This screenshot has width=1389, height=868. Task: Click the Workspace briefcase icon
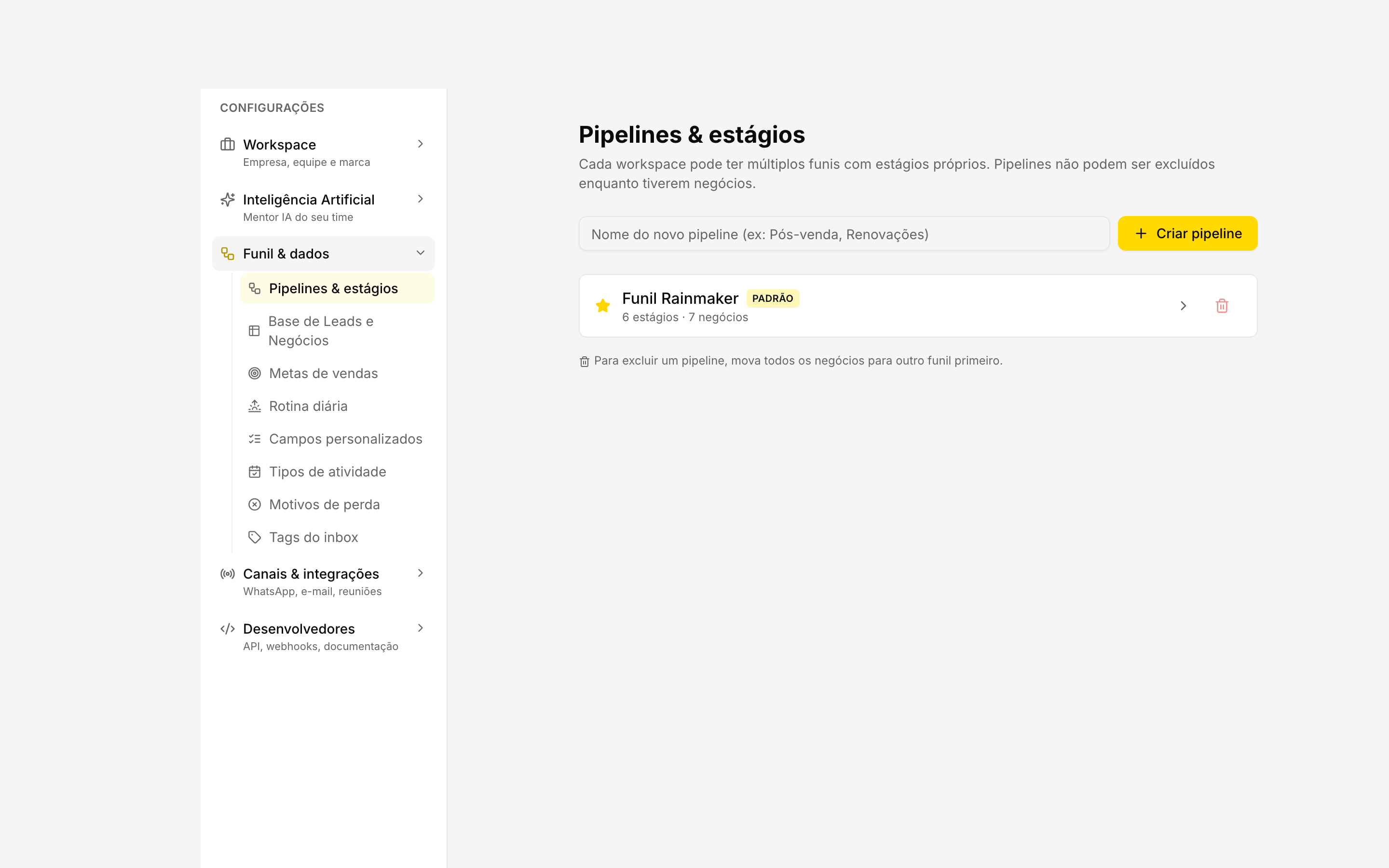[x=227, y=144]
